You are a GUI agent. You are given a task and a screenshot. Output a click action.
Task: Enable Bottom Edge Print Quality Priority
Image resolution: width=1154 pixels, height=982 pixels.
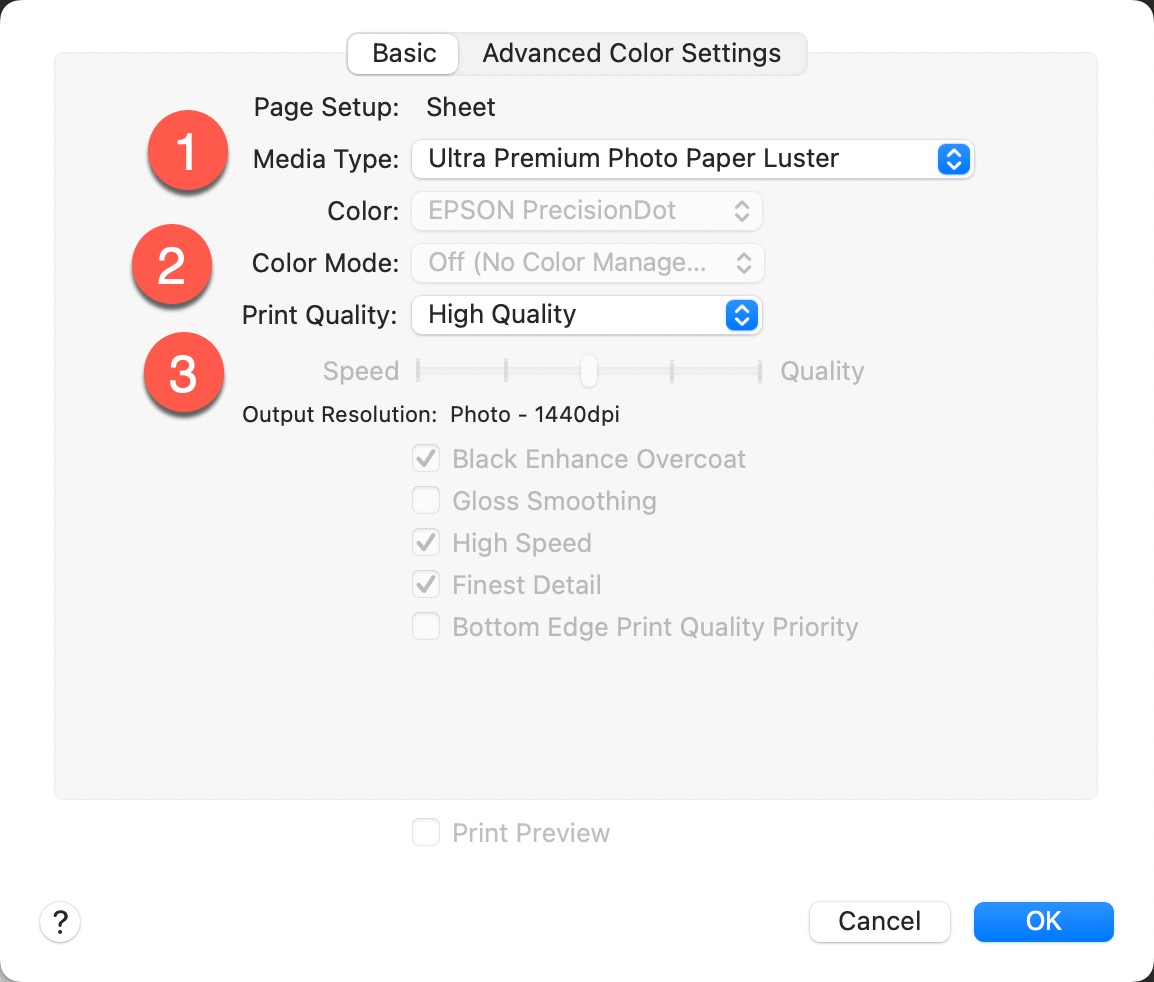point(426,627)
